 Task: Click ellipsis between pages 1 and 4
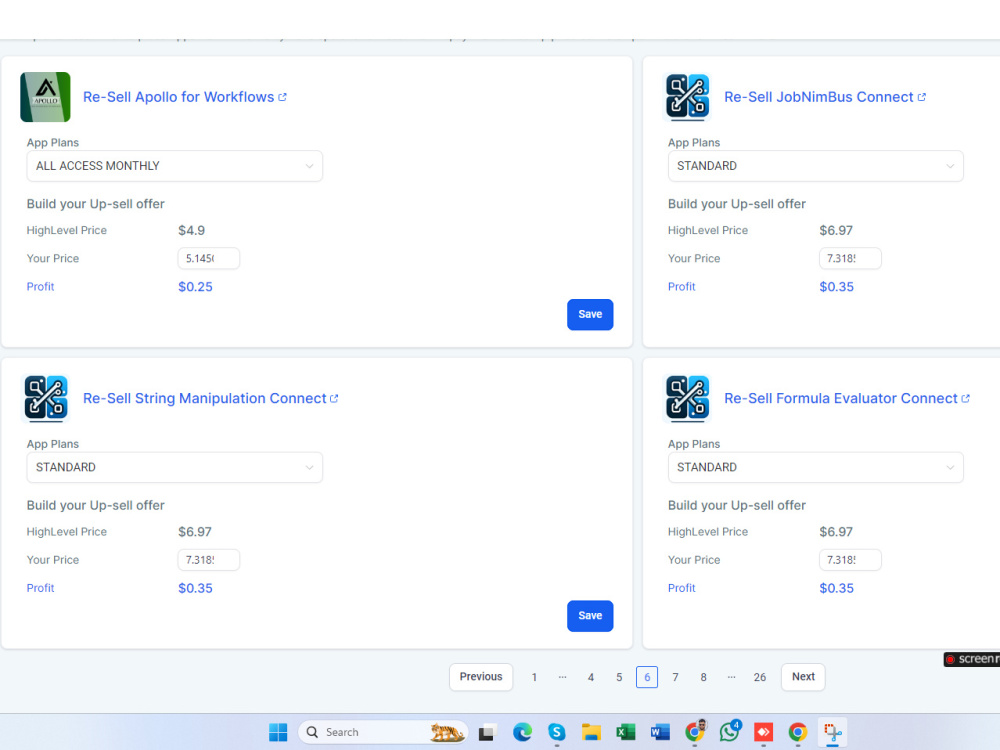tap(562, 677)
